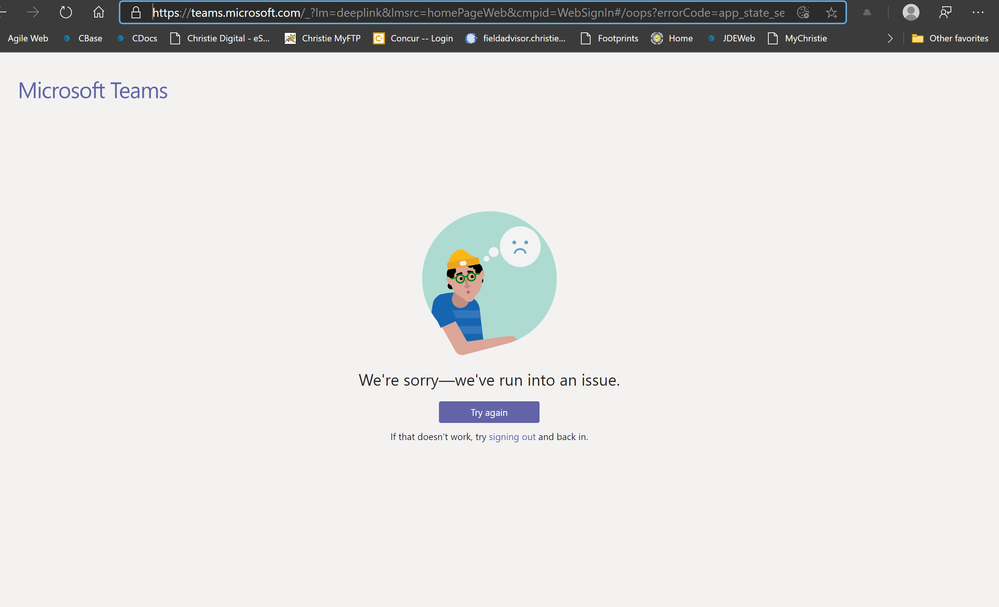Expand more bookmarks chevron
The height and width of the screenshot is (607, 999).
890,38
